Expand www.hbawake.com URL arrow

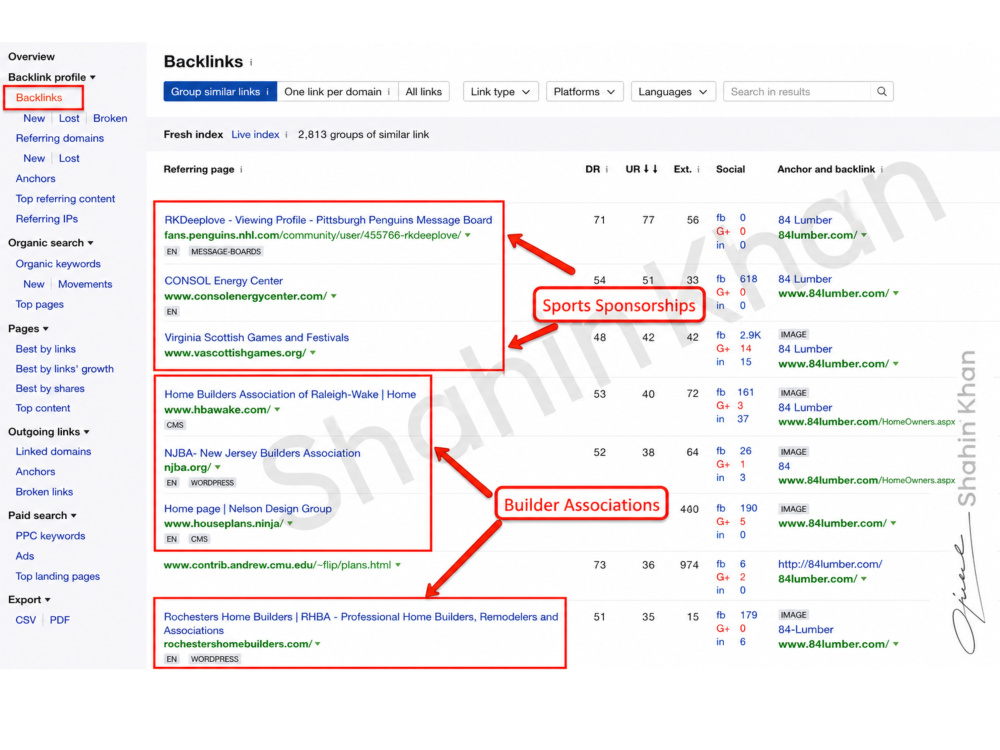(277, 409)
